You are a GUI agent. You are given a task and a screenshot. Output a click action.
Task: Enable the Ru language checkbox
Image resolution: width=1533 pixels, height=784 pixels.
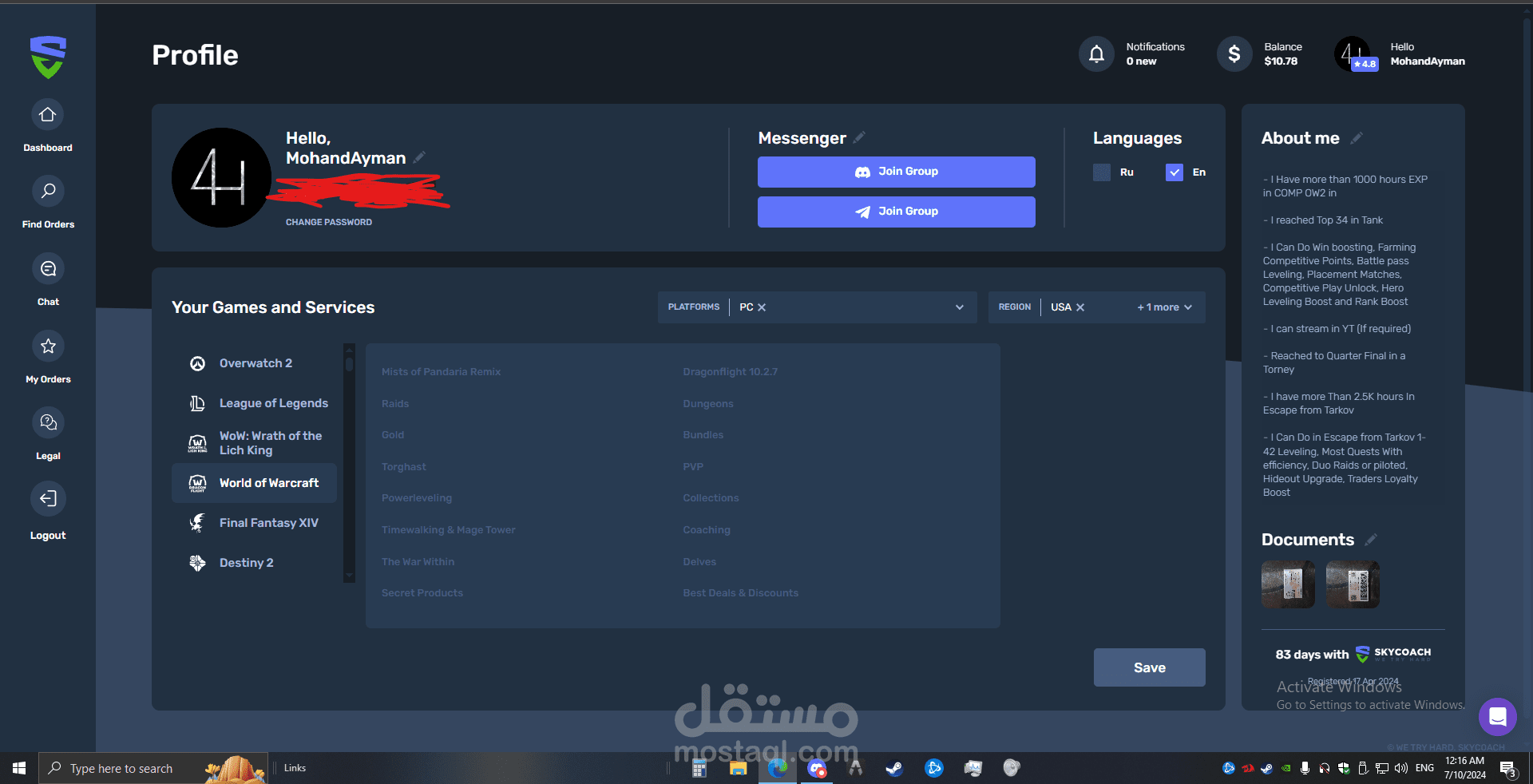coord(1102,172)
